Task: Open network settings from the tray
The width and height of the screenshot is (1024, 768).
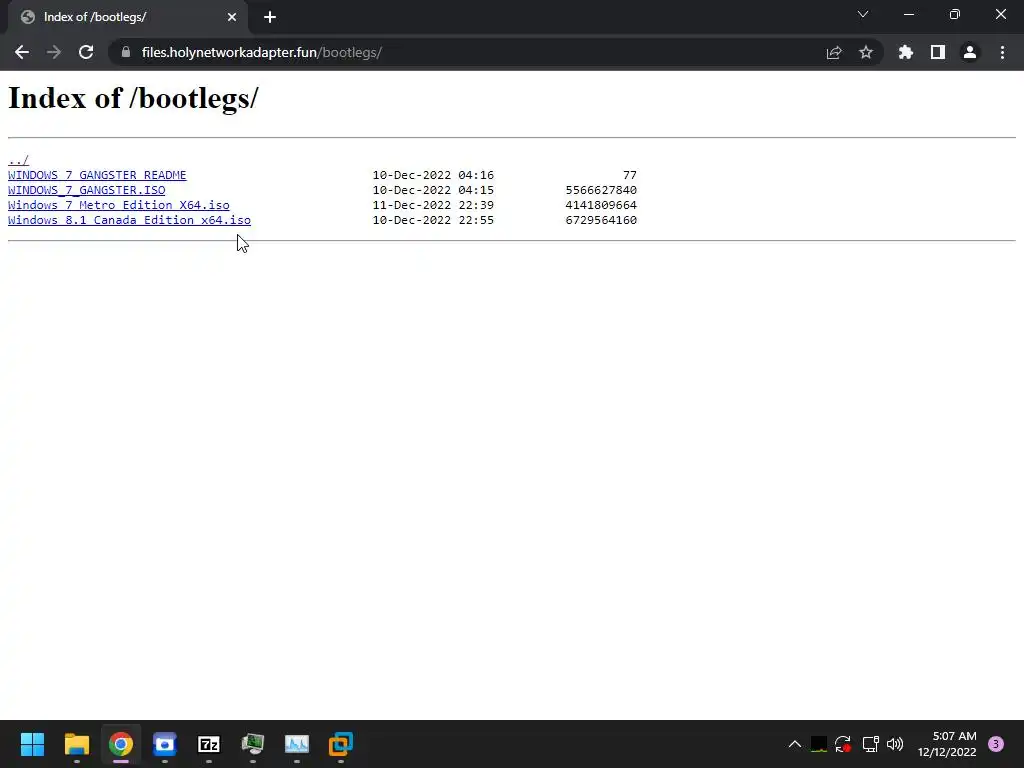Action: 870,744
